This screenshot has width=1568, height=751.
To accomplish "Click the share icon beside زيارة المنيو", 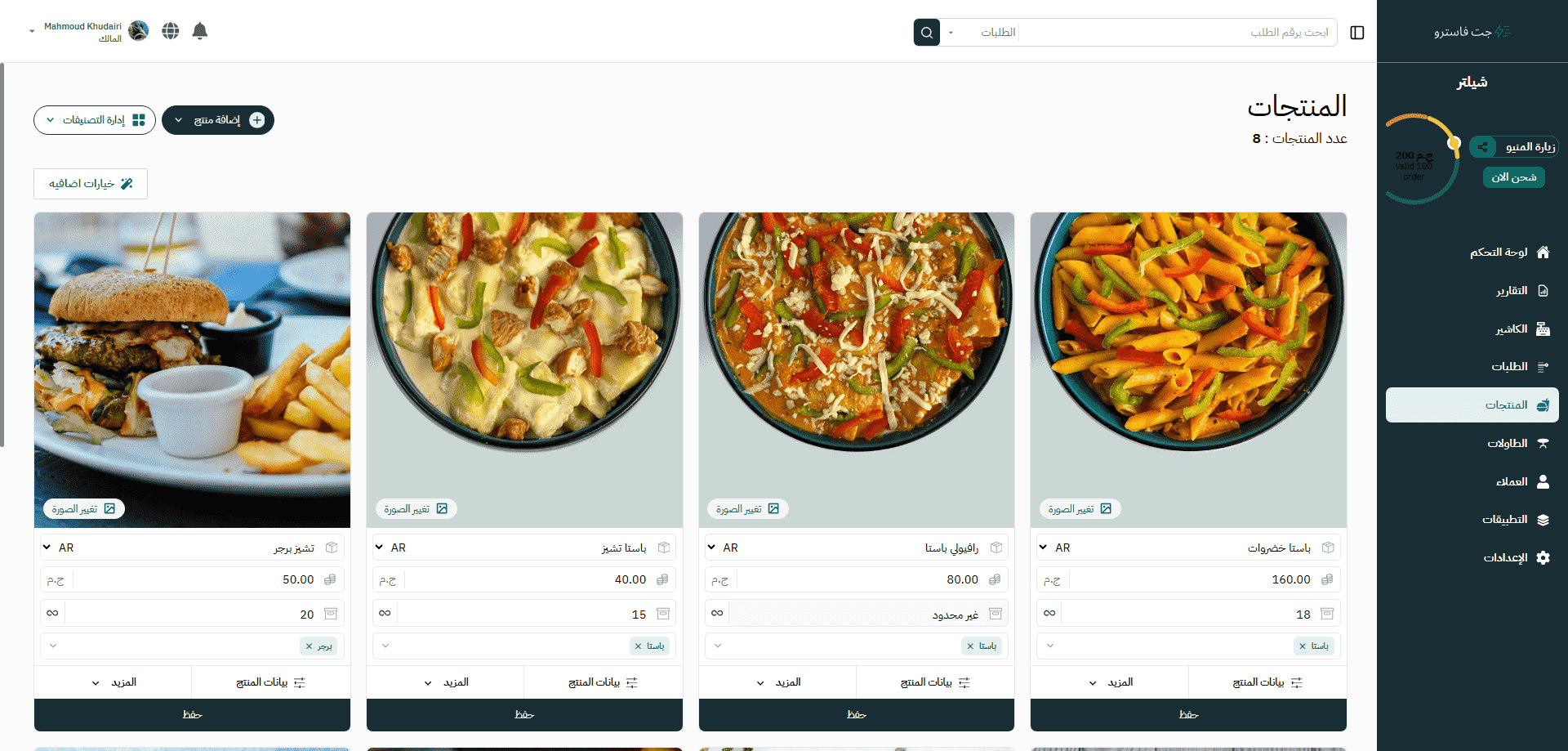I will pyautogui.click(x=1482, y=147).
